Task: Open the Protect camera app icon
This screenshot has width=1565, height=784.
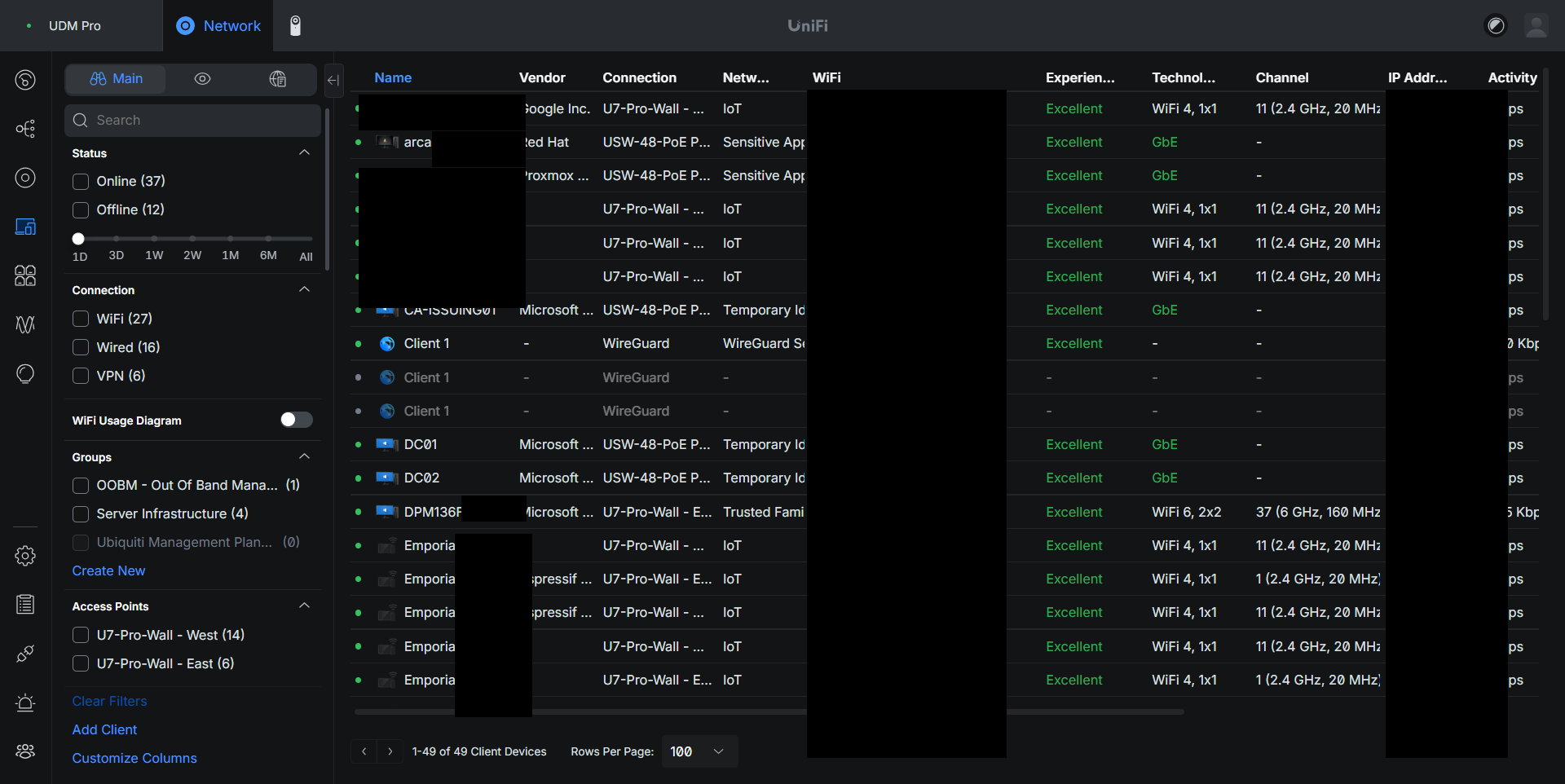Action: (x=296, y=26)
